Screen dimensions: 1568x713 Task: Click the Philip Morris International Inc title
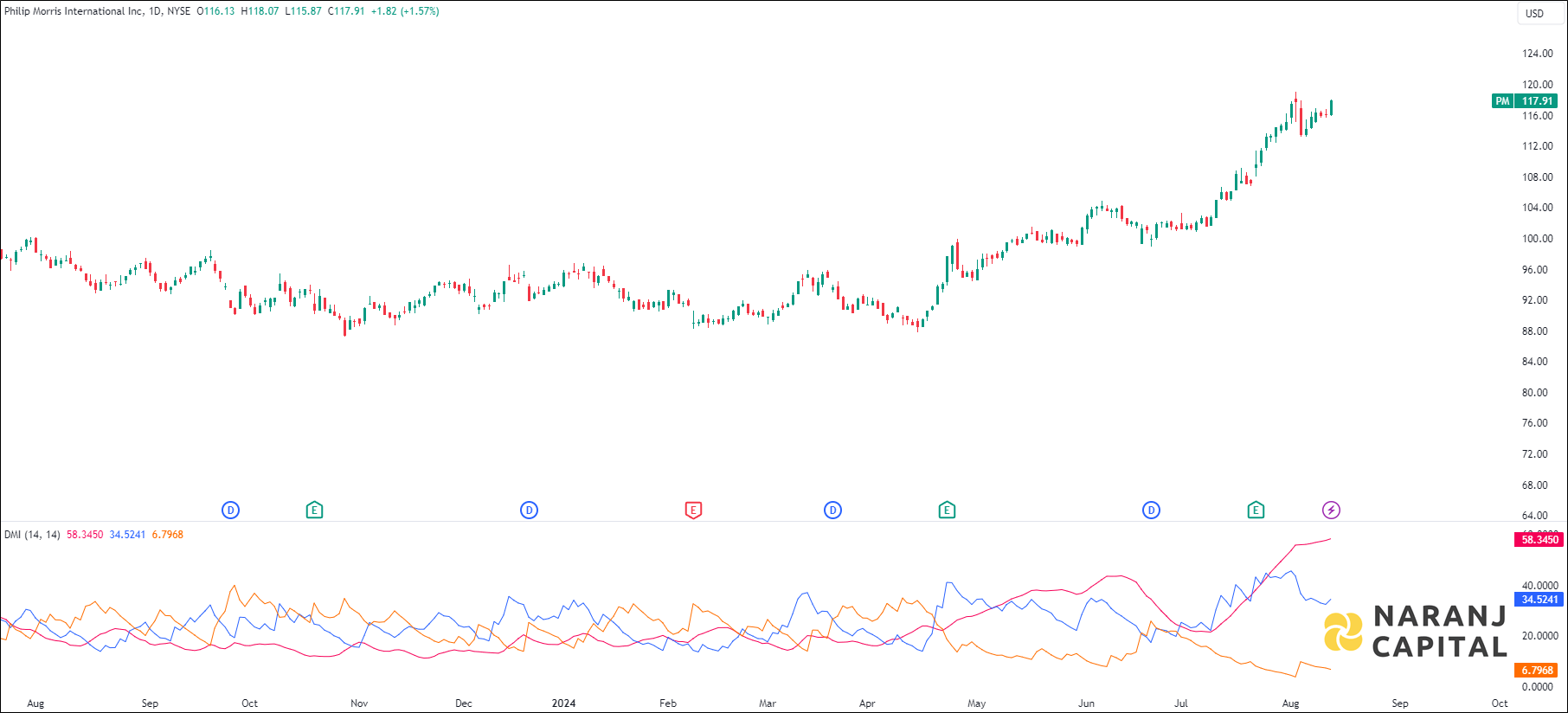click(x=74, y=11)
